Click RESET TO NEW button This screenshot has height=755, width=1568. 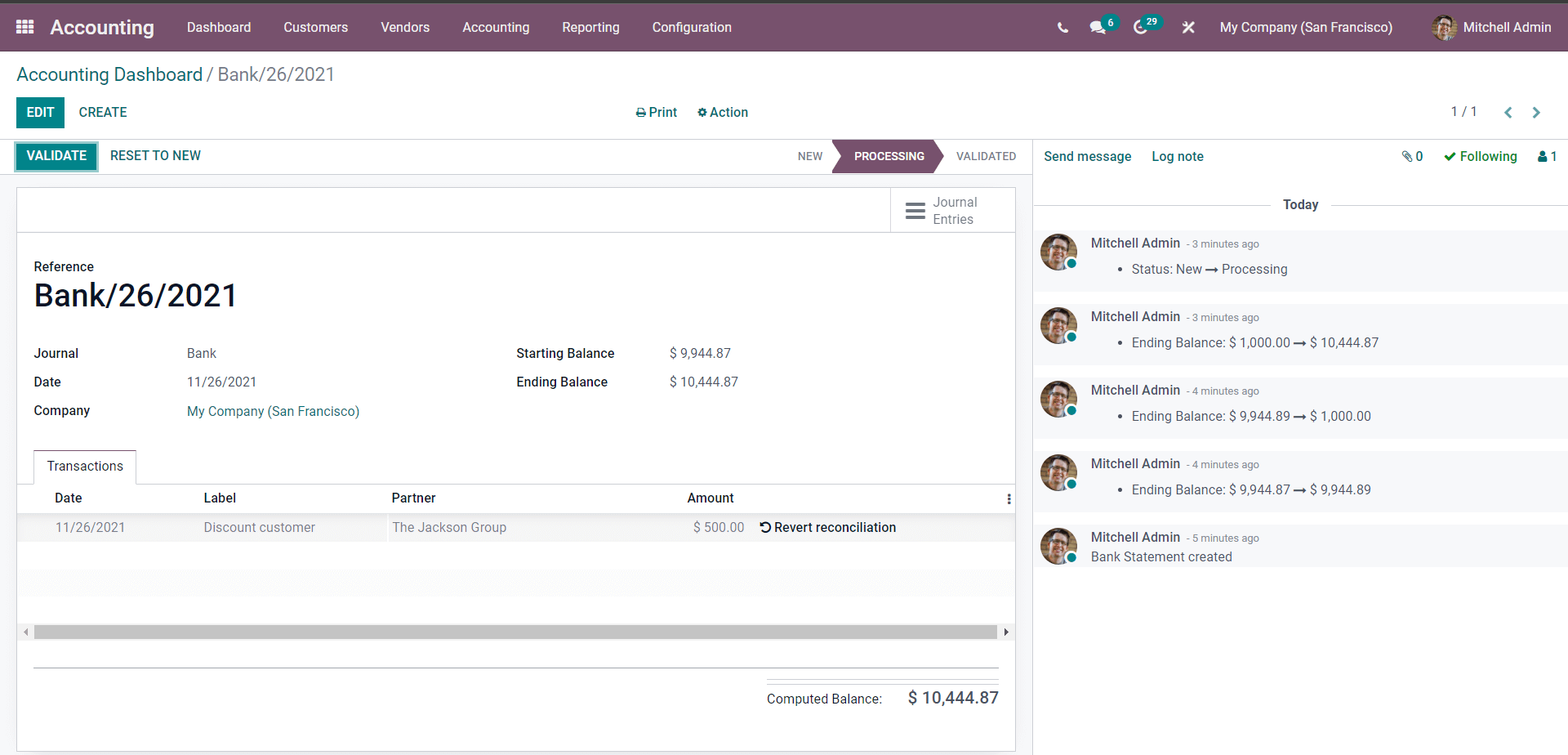coord(155,156)
